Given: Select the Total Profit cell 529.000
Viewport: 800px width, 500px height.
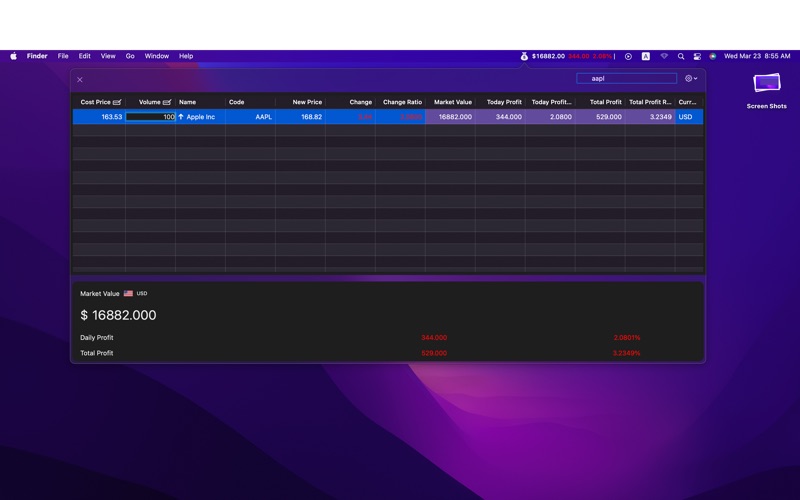Looking at the screenshot, I should pos(601,117).
